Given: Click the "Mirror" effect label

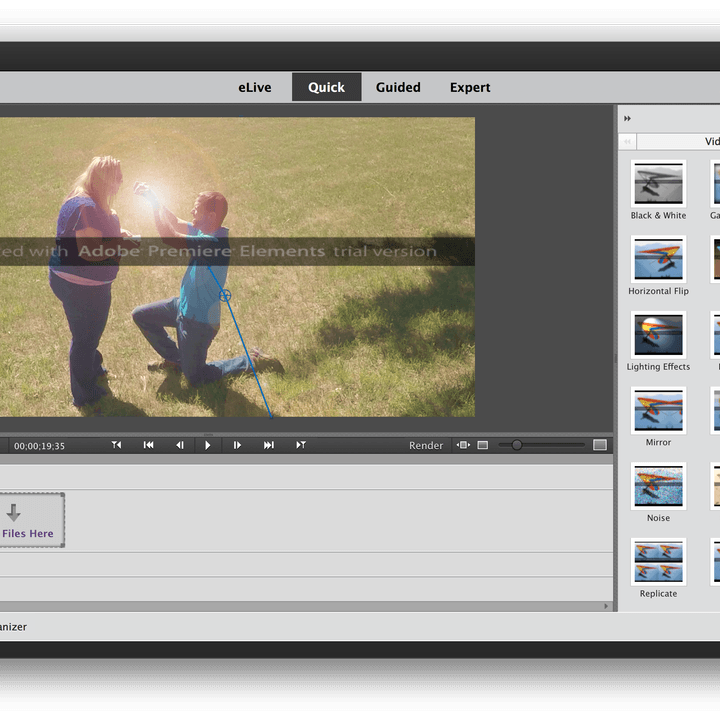Looking at the screenshot, I should click(658, 442).
